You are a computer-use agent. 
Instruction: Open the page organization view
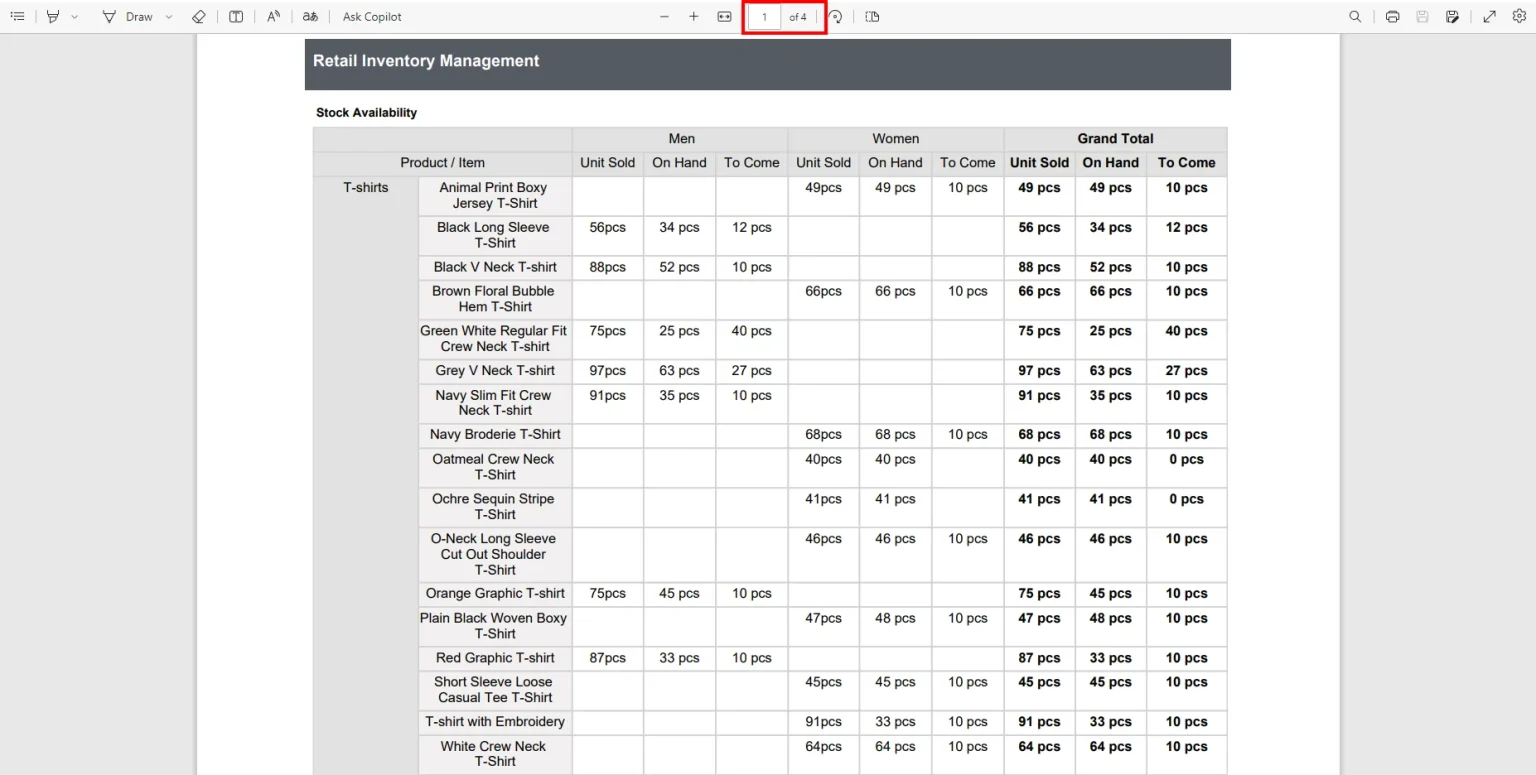click(871, 16)
